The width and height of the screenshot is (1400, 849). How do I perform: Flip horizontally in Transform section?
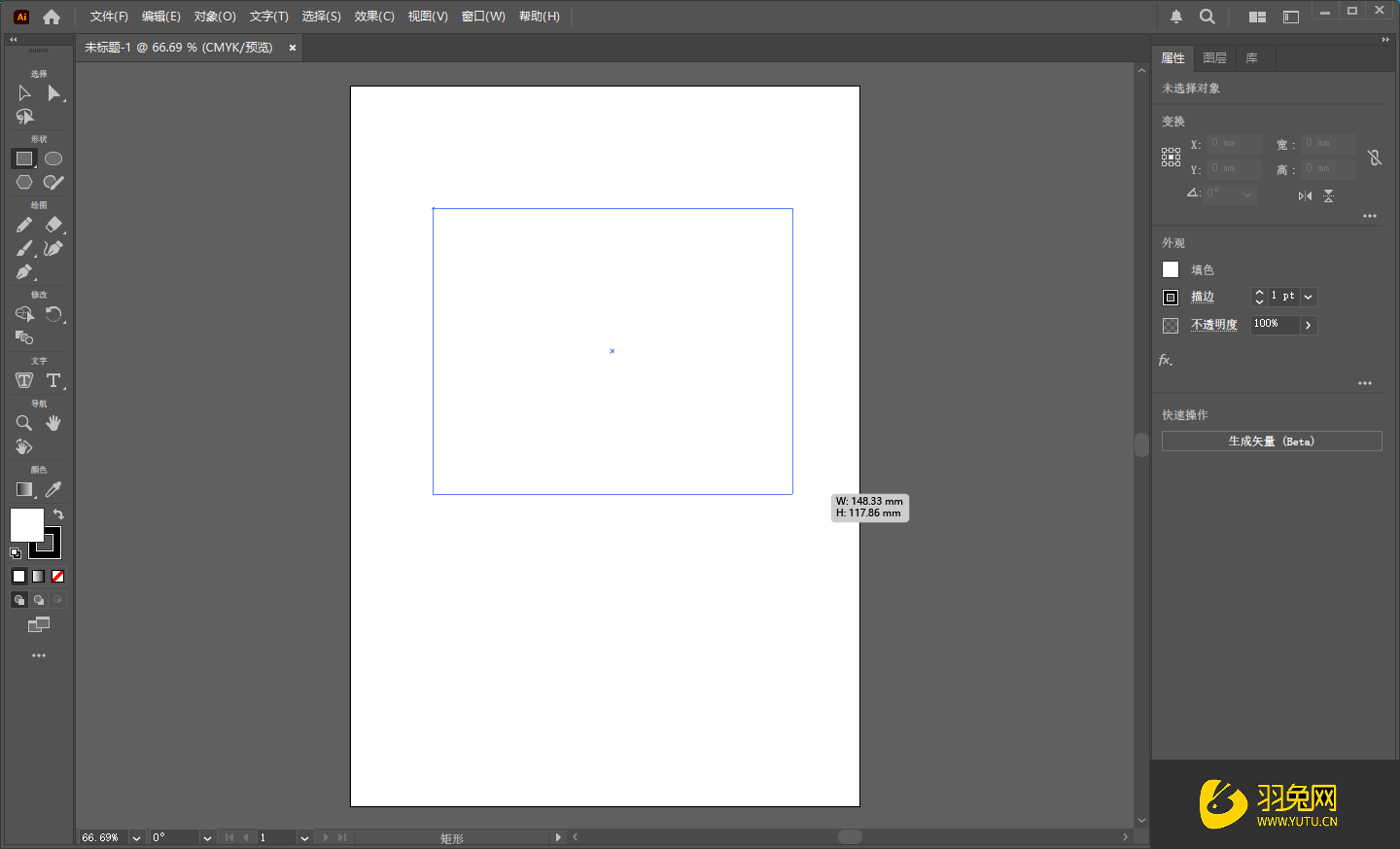[1305, 195]
